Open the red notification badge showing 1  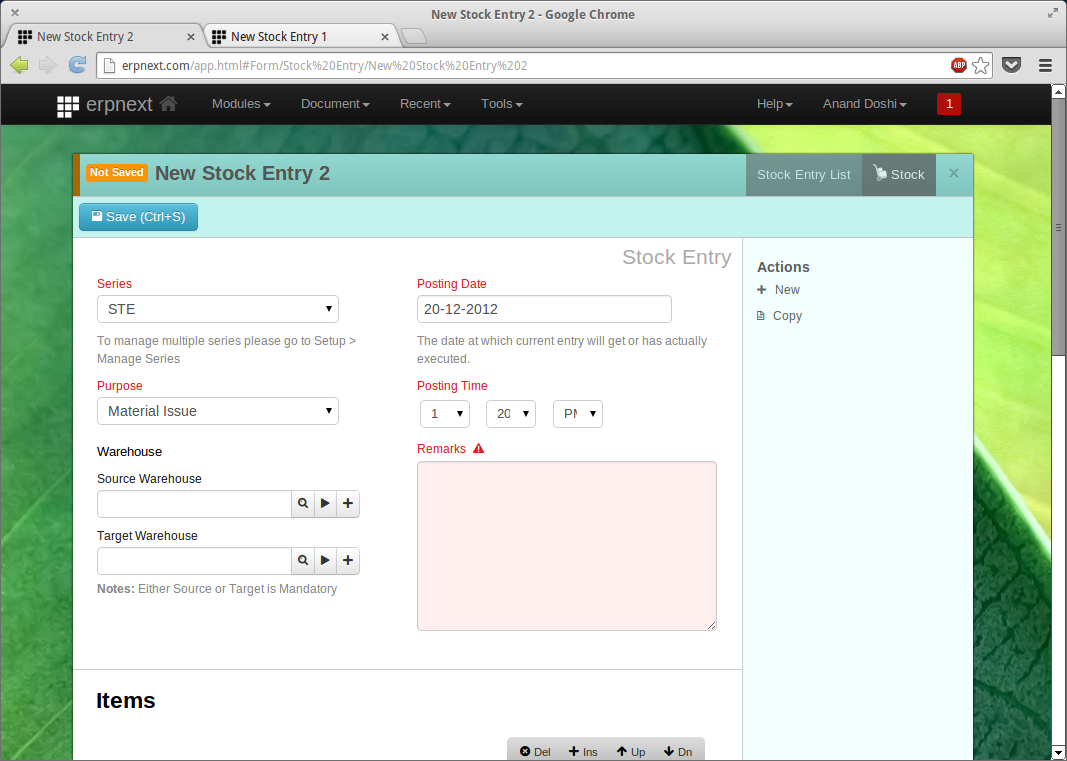(x=949, y=104)
